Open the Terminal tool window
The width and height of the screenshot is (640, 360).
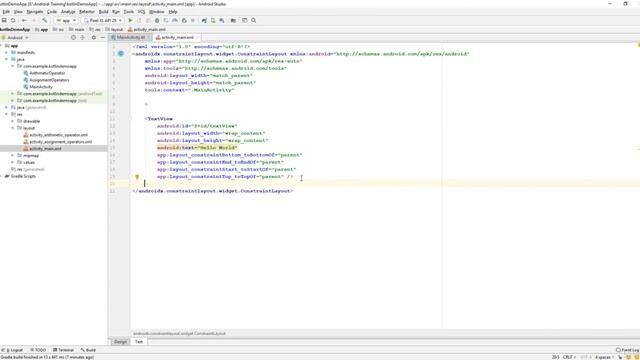click(63, 350)
